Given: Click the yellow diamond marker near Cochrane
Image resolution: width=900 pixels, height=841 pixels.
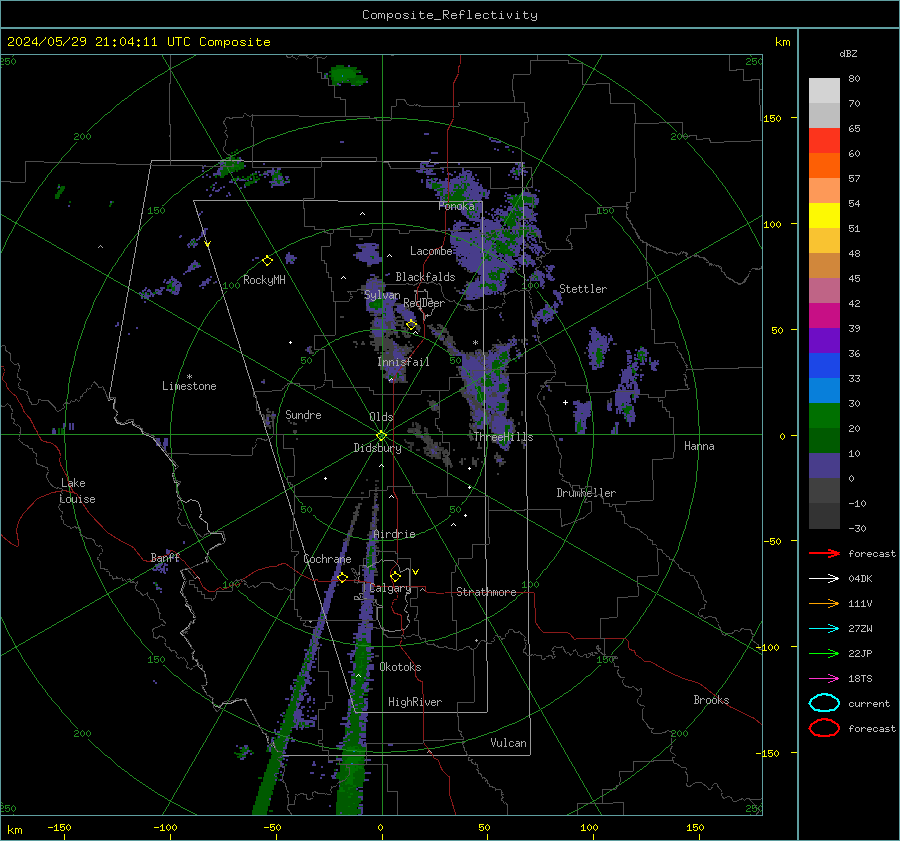Looking at the screenshot, I should click(343, 578).
